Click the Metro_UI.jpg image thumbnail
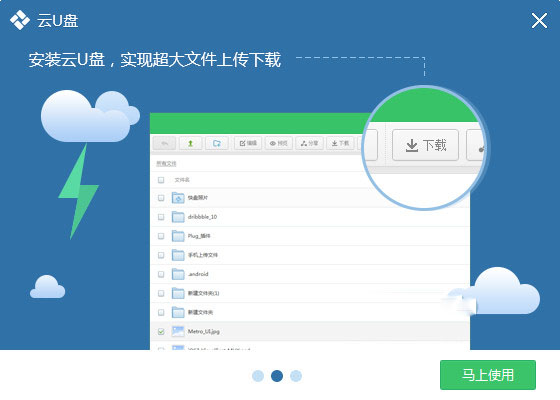This screenshot has height=400, width=560. [x=178, y=331]
